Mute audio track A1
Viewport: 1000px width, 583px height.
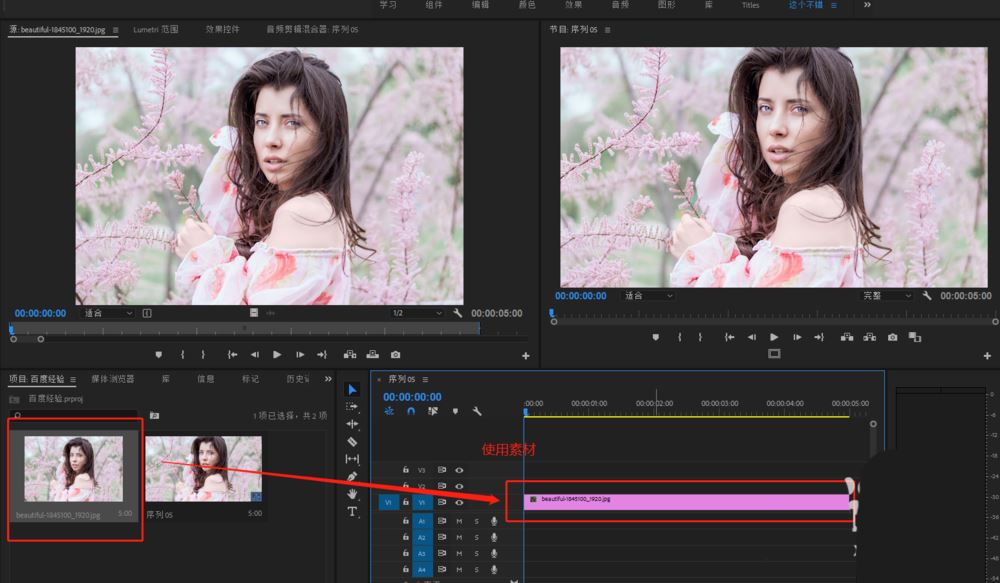[459, 521]
